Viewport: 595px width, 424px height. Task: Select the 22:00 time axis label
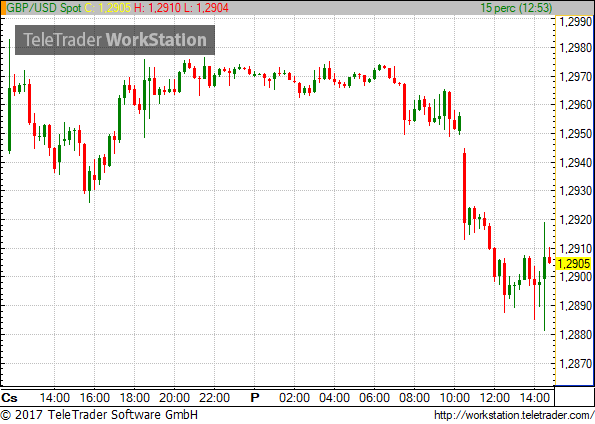pyautogui.click(x=214, y=398)
